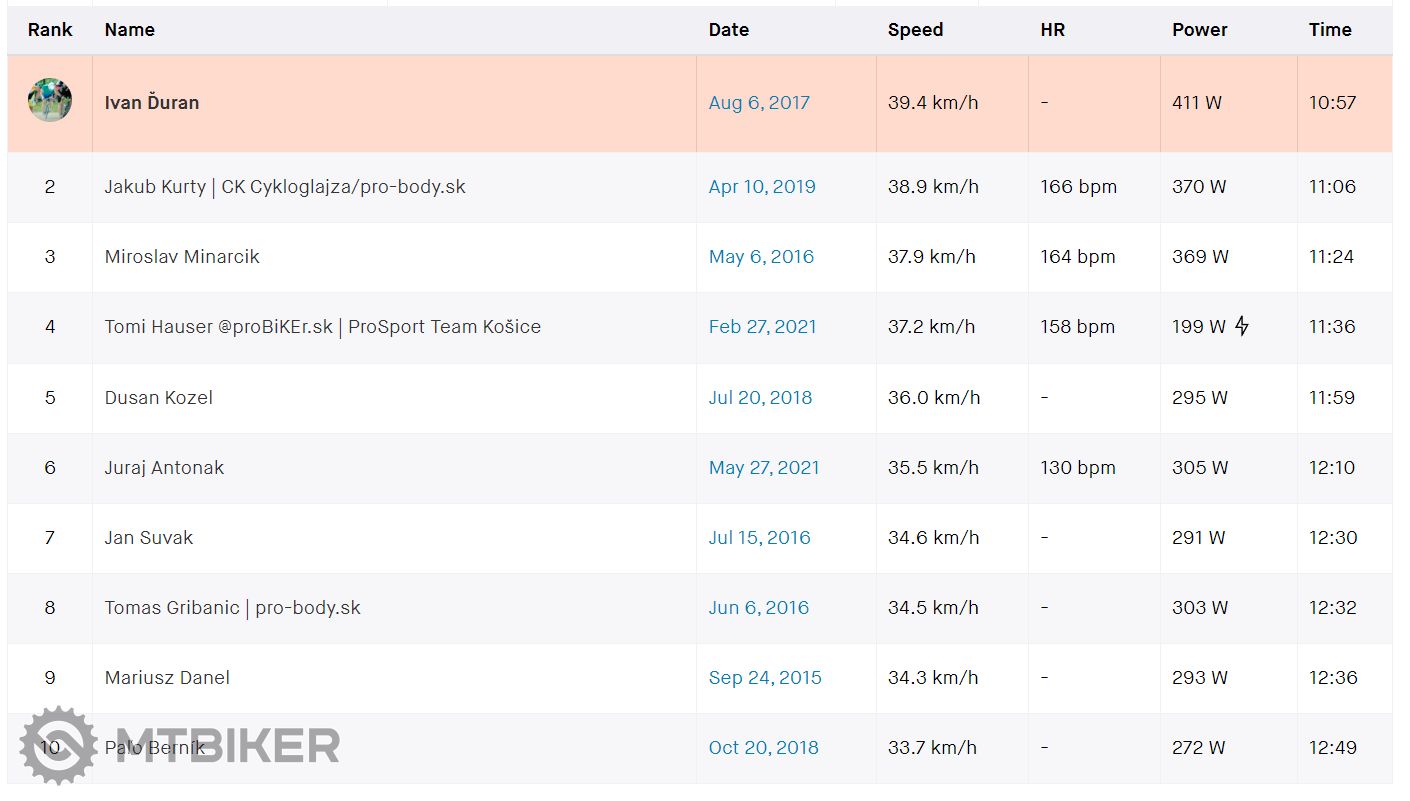Open the Sep 24, 2015 activity link
This screenshot has height=801, width=1410.
coord(765,678)
